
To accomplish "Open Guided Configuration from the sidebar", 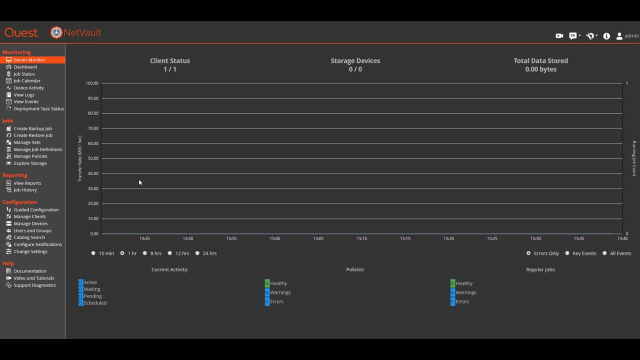I will coord(36,210).
